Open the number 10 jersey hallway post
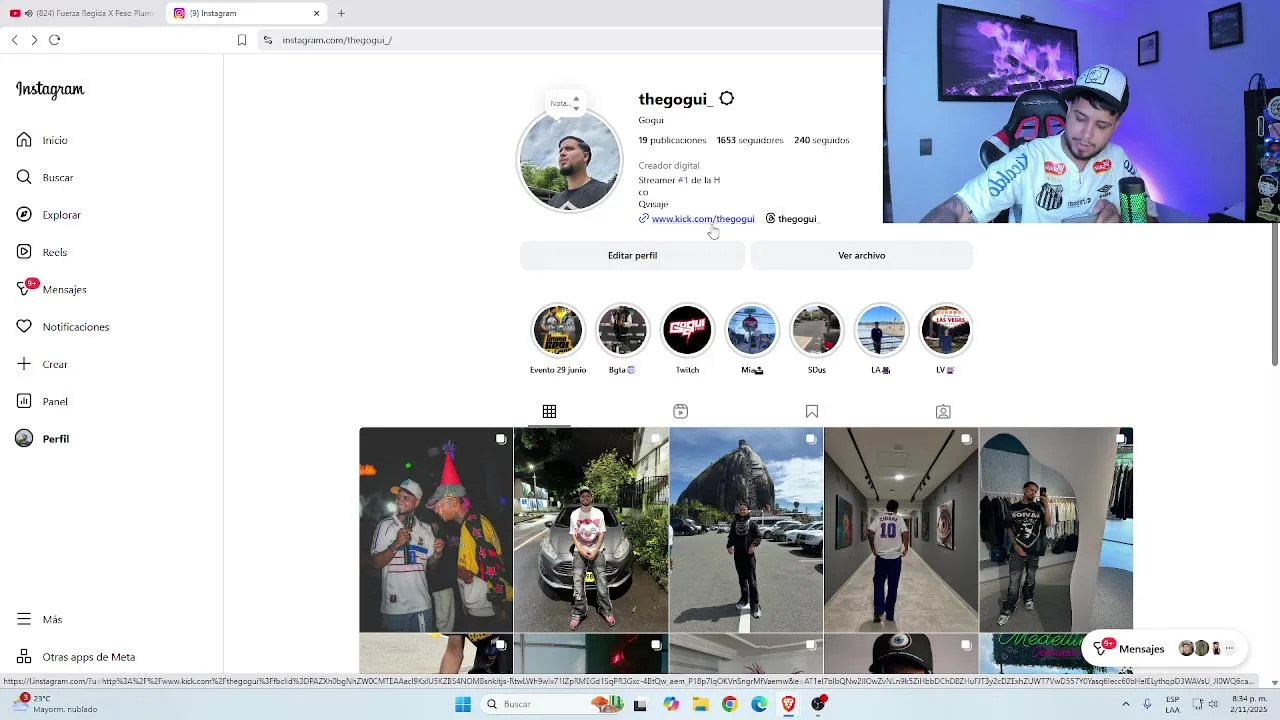Image resolution: width=1280 pixels, height=720 pixels. 901,530
